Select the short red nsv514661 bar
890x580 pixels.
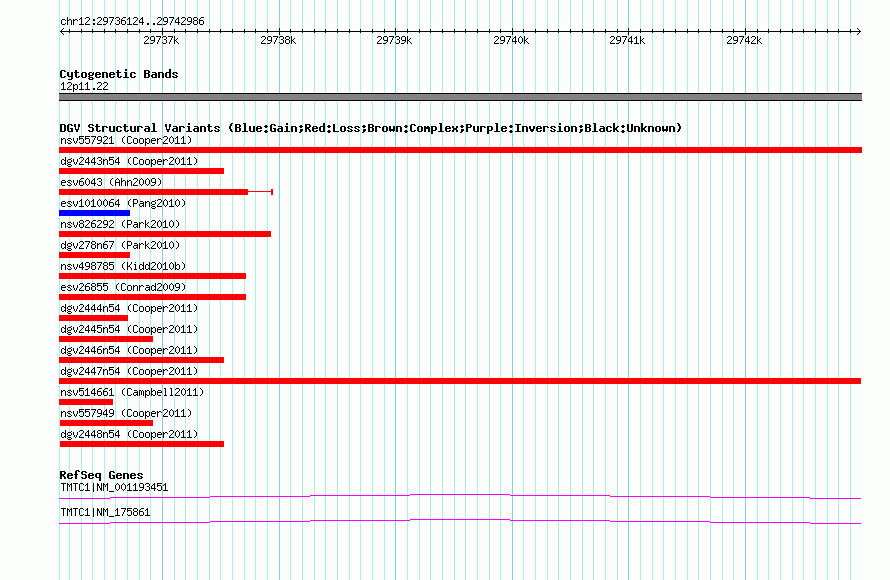[x=86, y=402]
